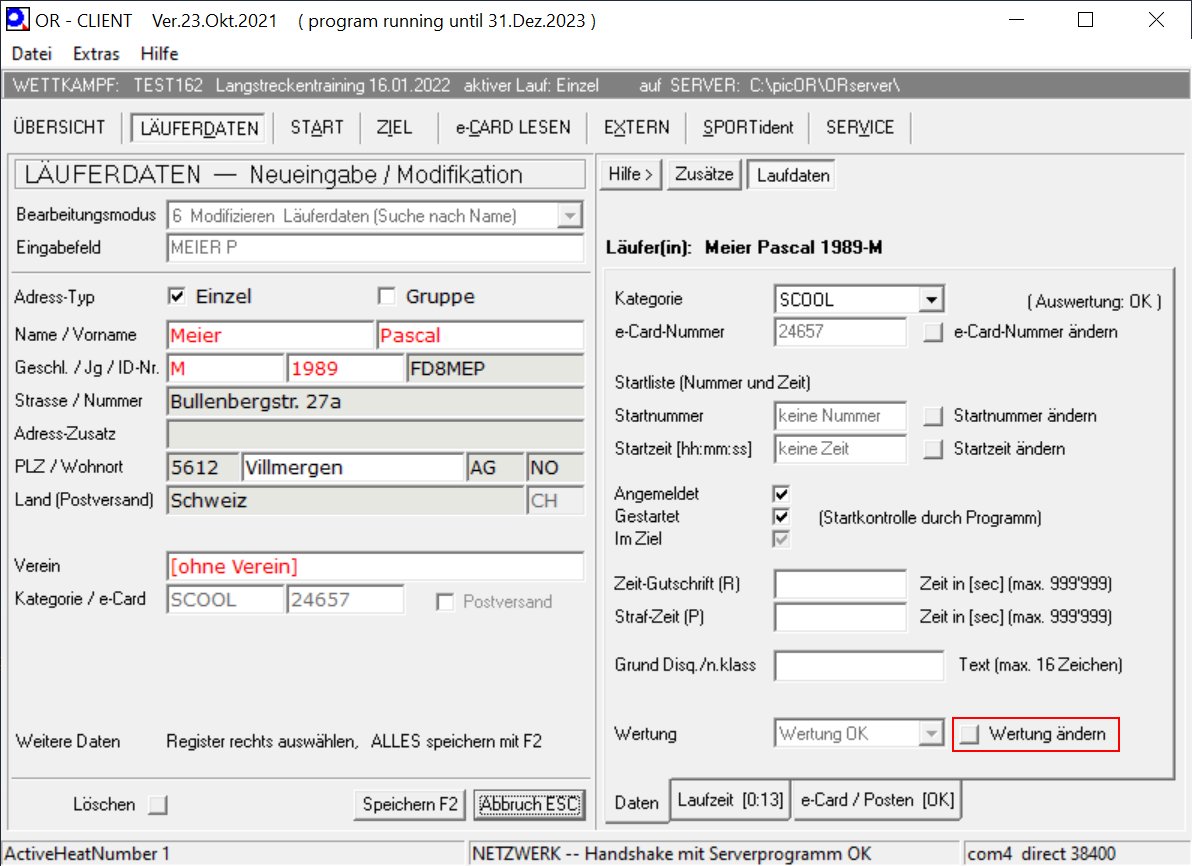1192x866 pixels.
Task: Open the SPORTident tab
Action: pos(748,128)
